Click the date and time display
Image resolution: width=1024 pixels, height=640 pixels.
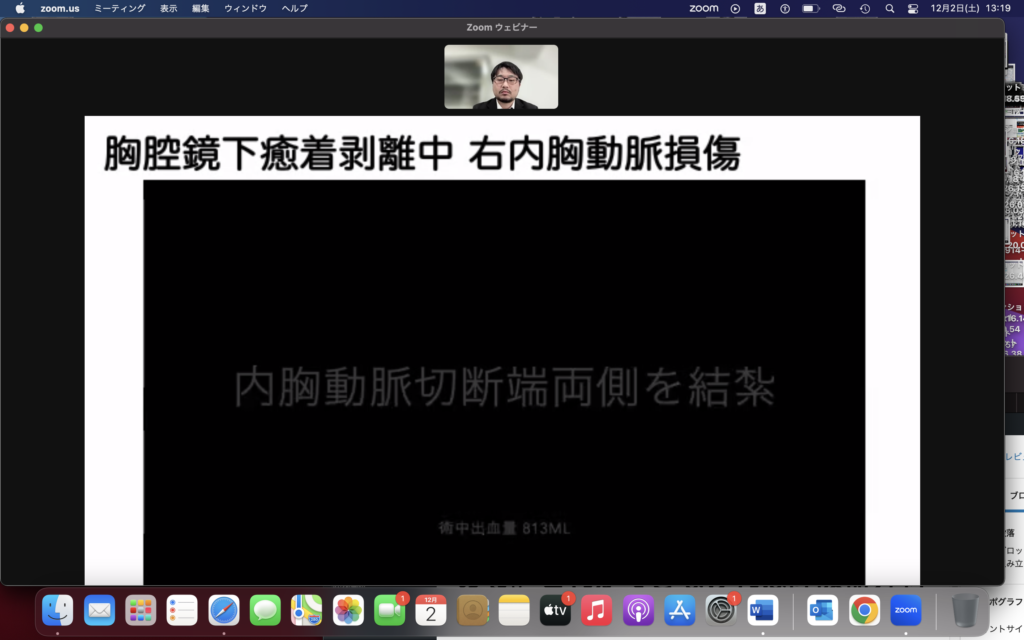coord(966,8)
